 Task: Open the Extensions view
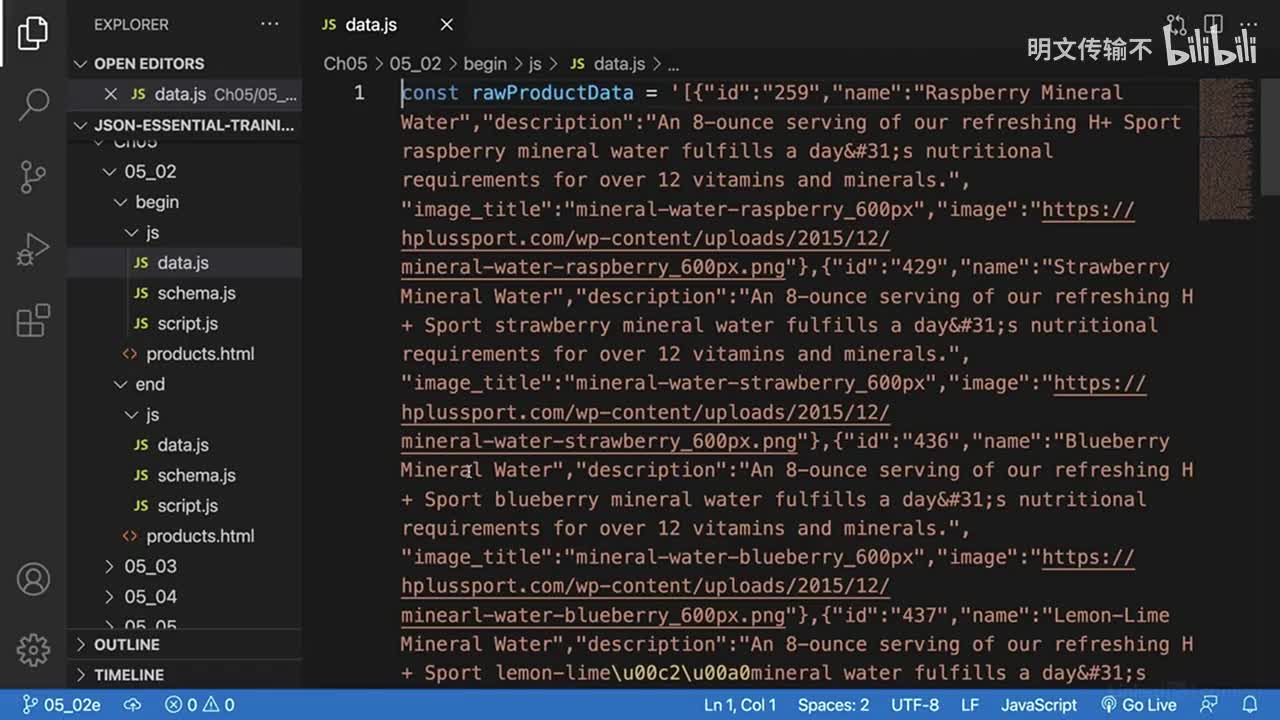[x=33, y=321]
